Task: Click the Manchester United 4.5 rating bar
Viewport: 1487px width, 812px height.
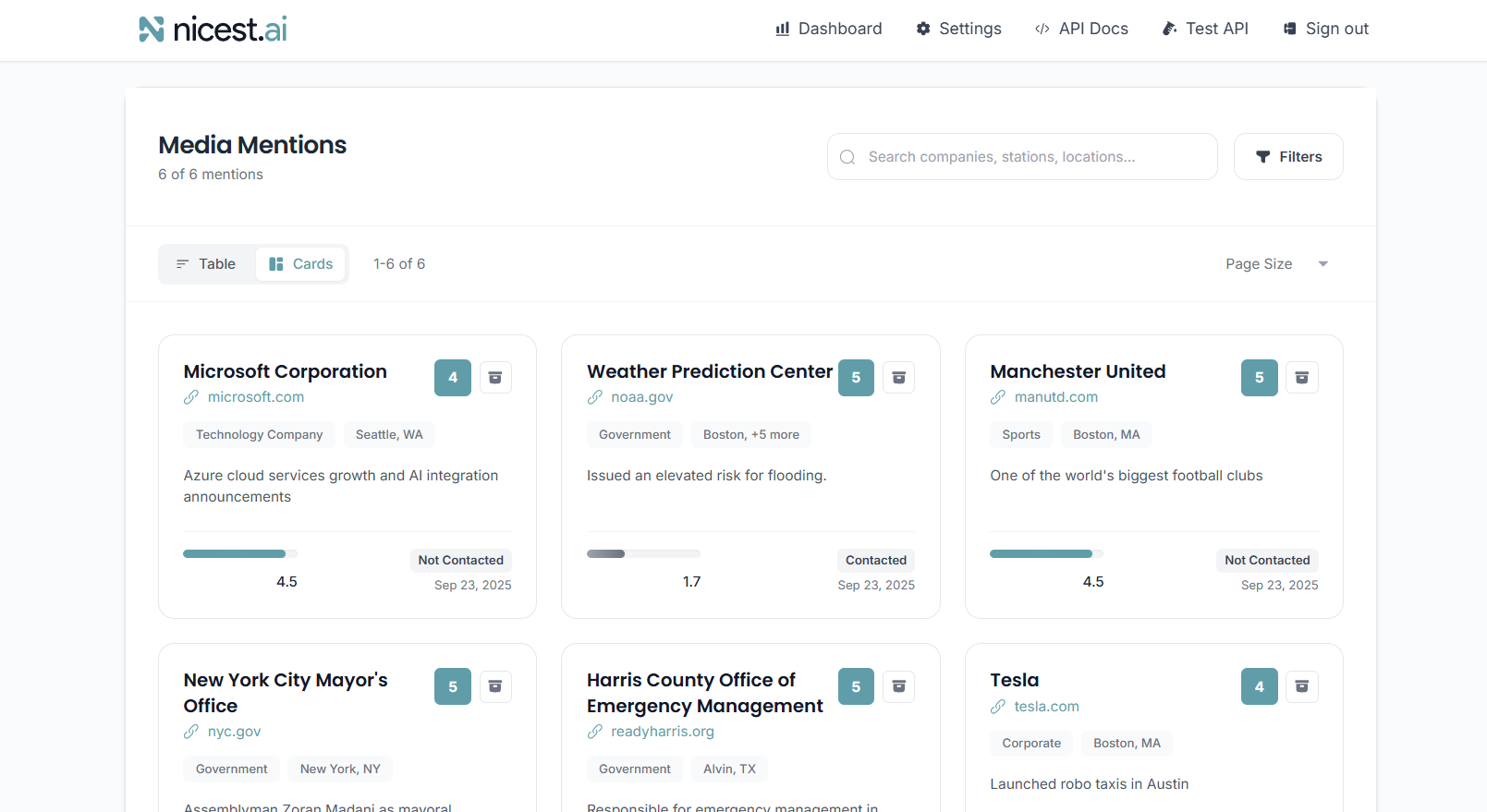Action: pyautogui.click(x=1047, y=554)
